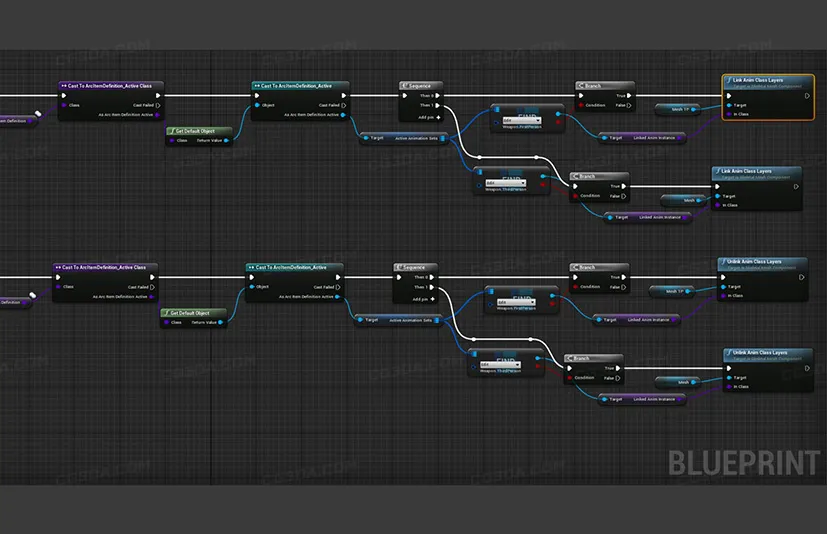Click Target pin on highlighted Link Anim Class Layers
827x534 pixels.
(729, 105)
